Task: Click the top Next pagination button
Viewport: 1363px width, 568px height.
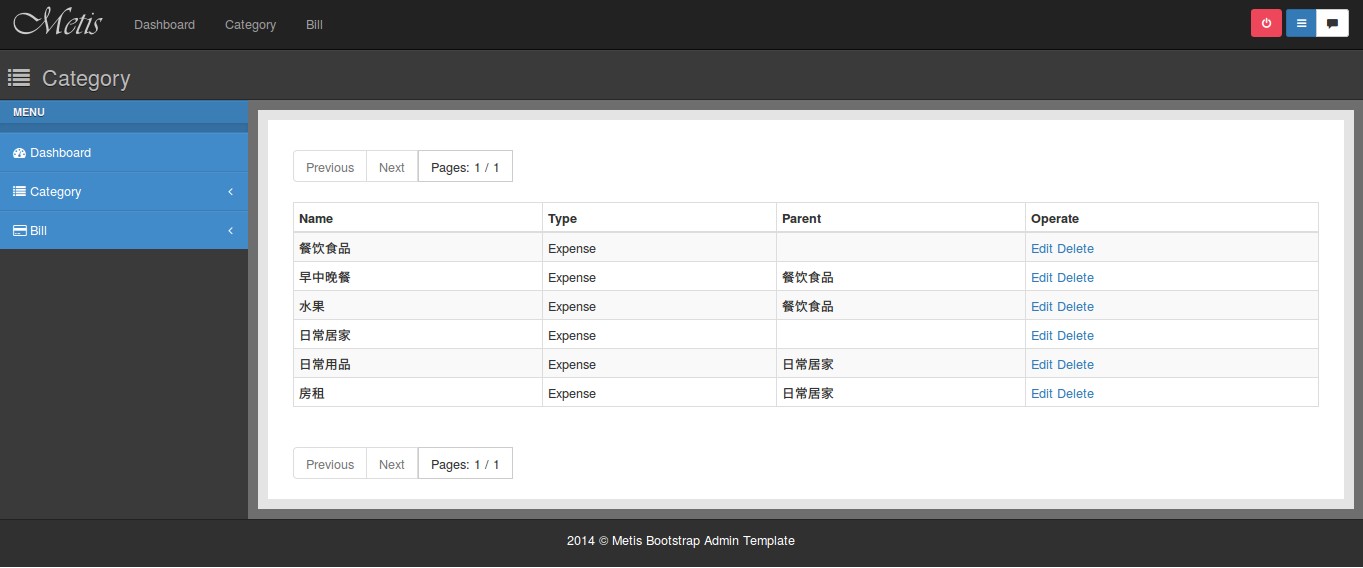Action: tap(392, 167)
